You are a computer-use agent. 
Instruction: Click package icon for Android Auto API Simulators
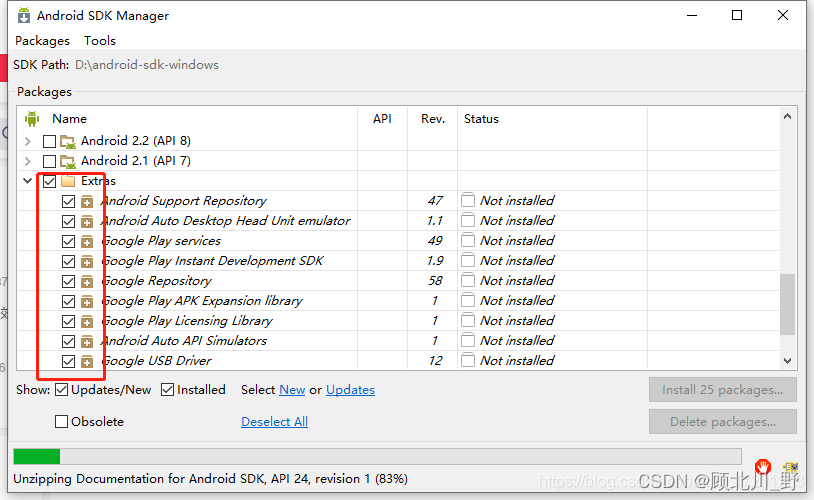[87, 341]
